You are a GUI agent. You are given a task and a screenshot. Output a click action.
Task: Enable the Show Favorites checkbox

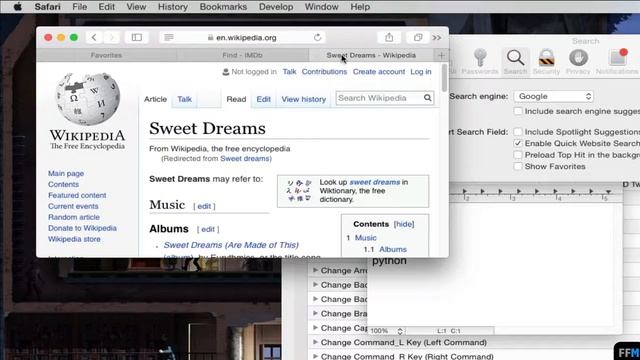point(518,167)
